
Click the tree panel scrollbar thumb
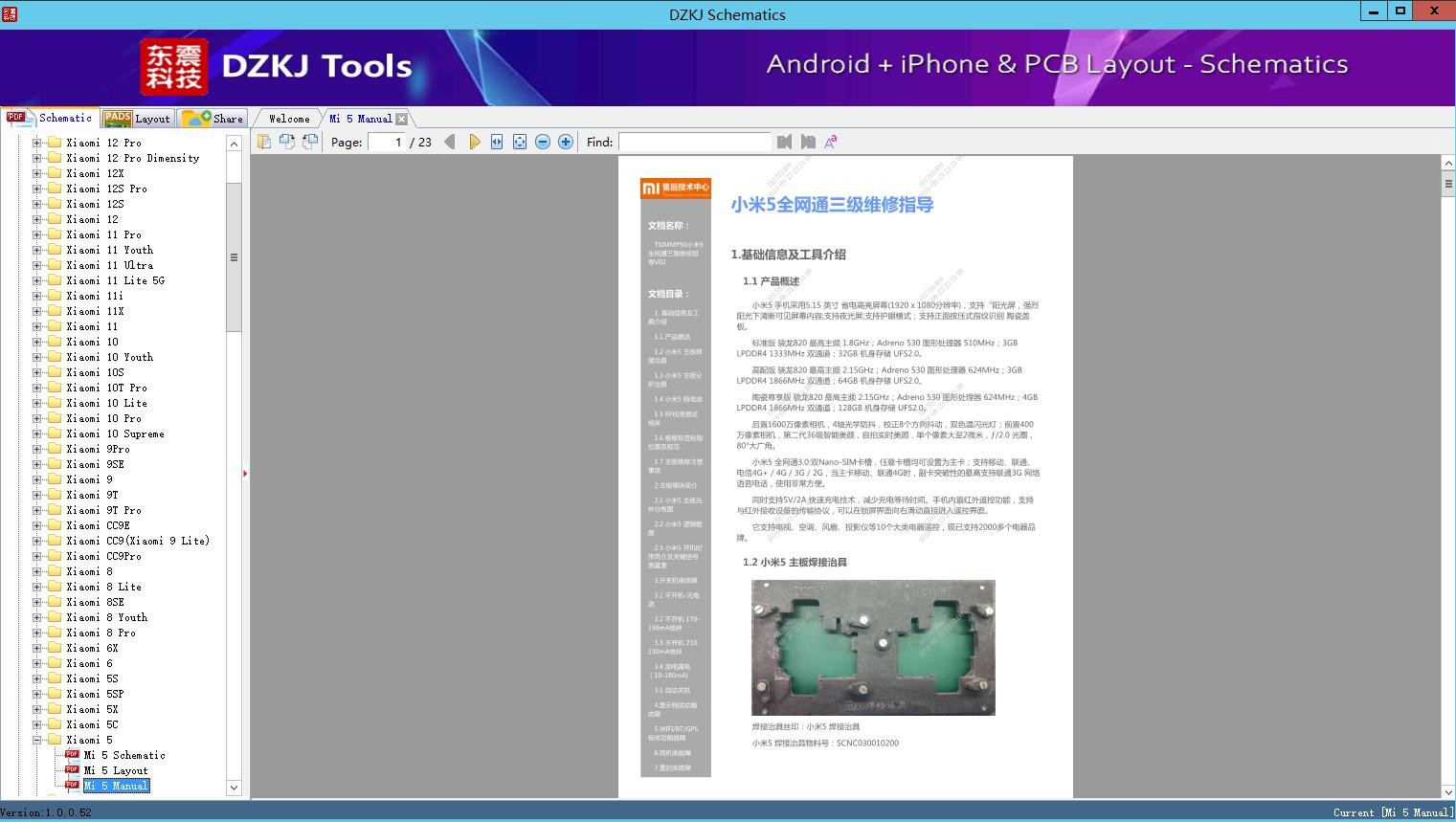pyautogui.click(x=234, y=256)
